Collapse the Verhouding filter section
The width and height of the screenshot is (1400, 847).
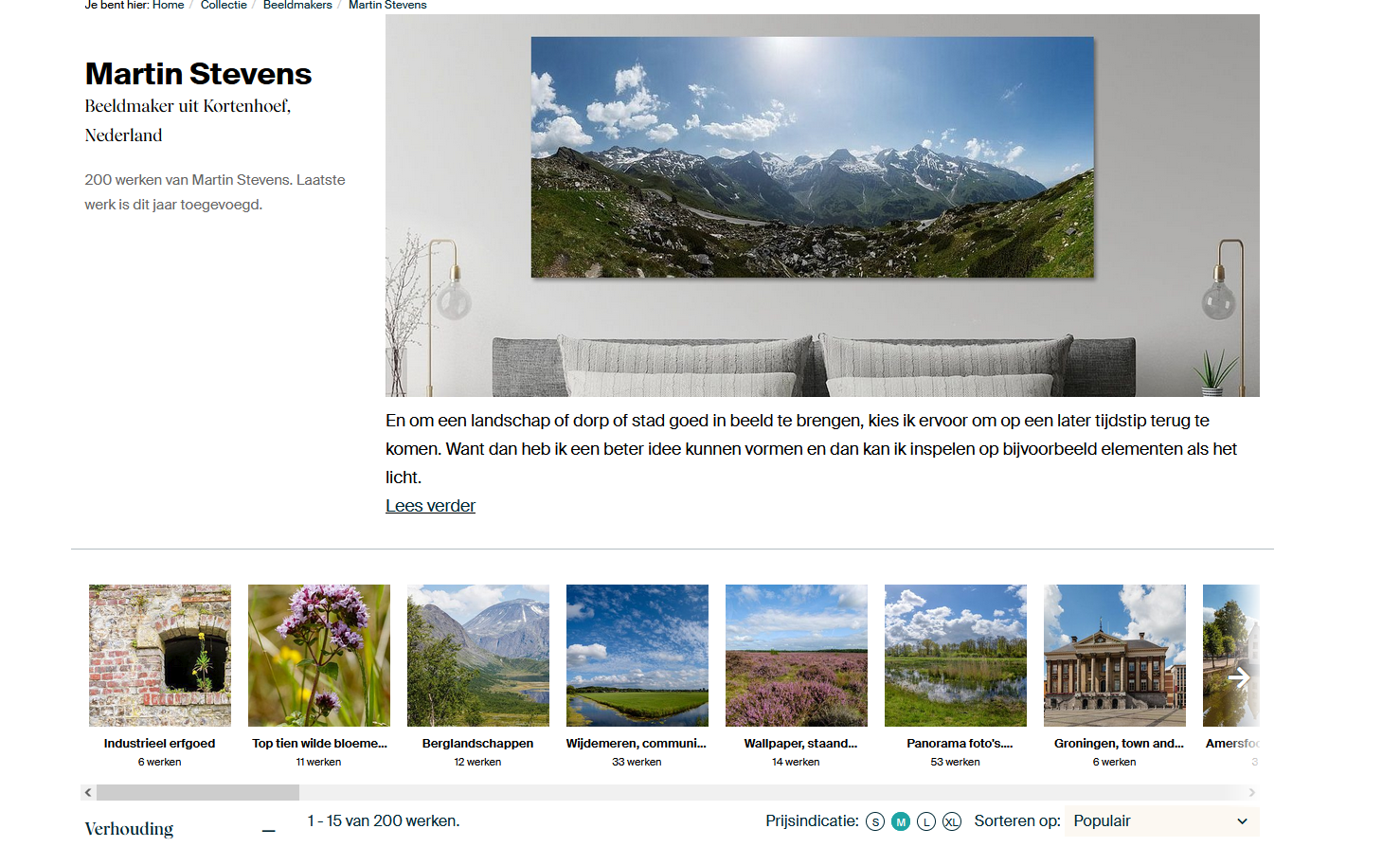[269, 830]
